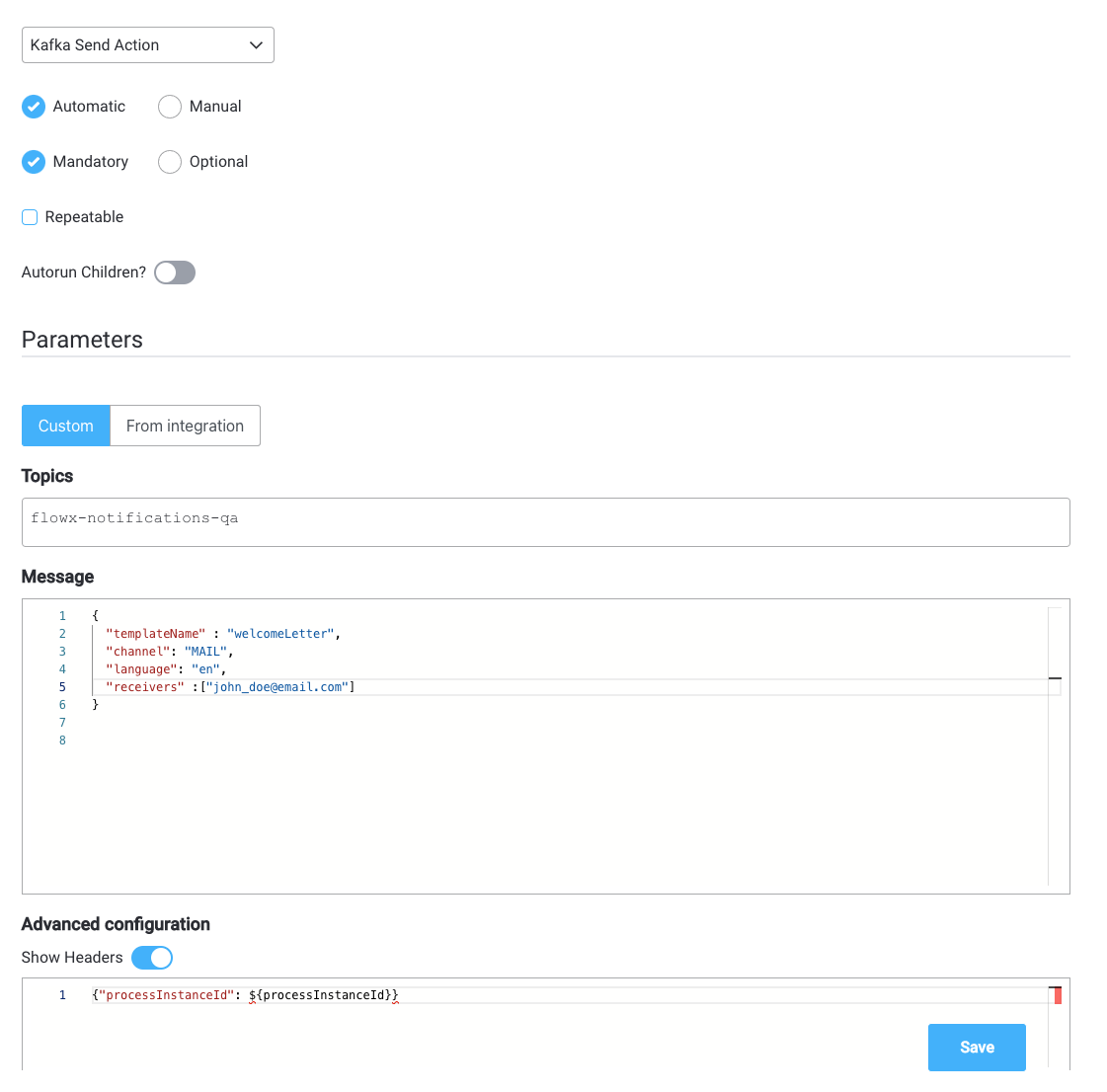
Task: Select the Manual radio option
Action: pos(170,107)
